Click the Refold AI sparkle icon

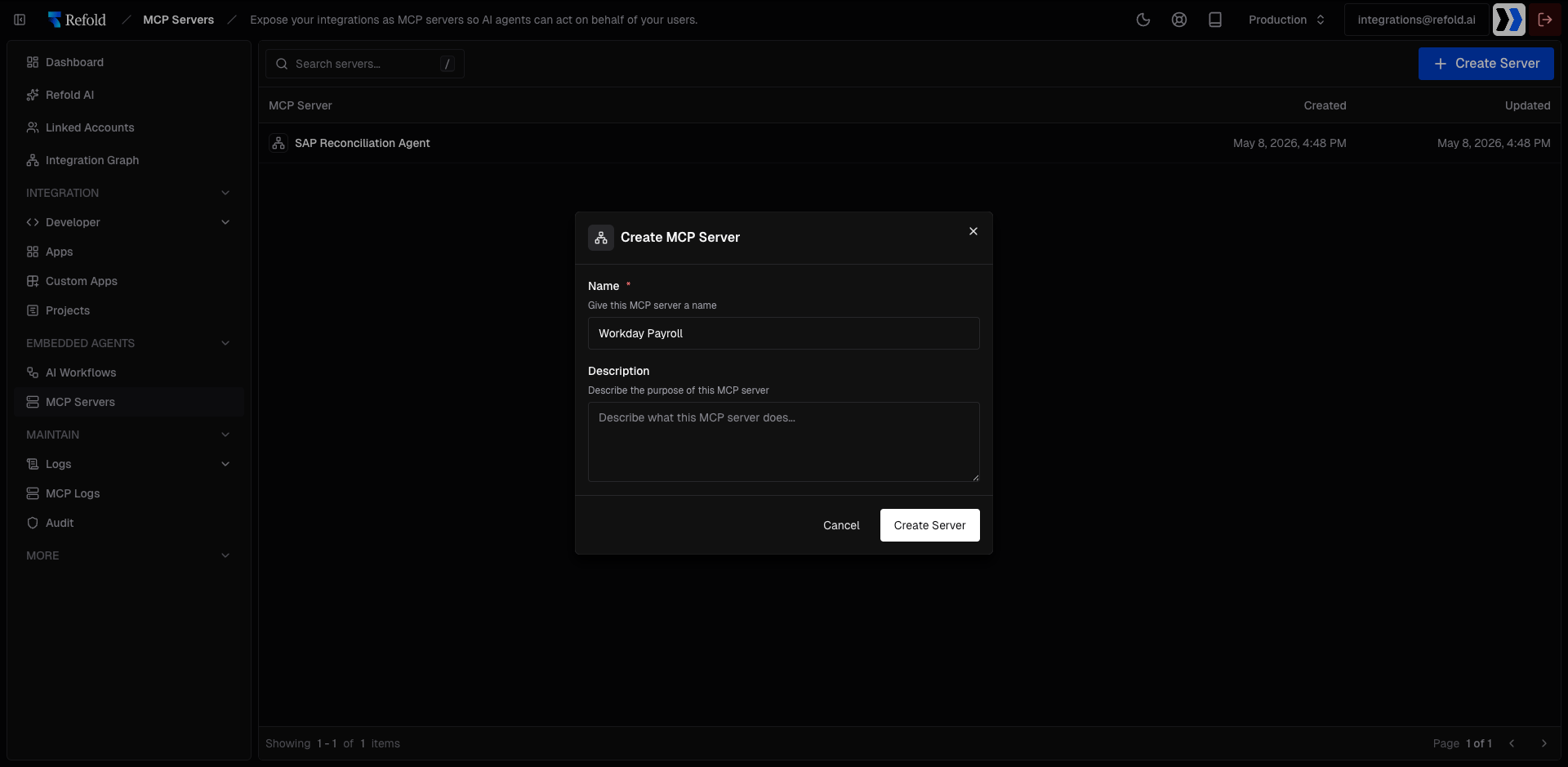[33, 95]
